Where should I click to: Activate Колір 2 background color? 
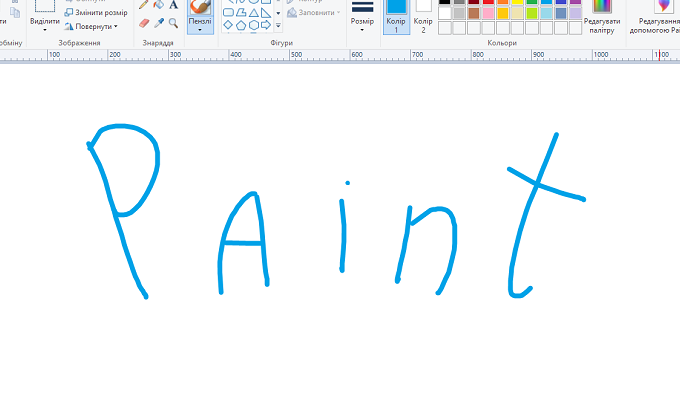[x=423, y=16]
